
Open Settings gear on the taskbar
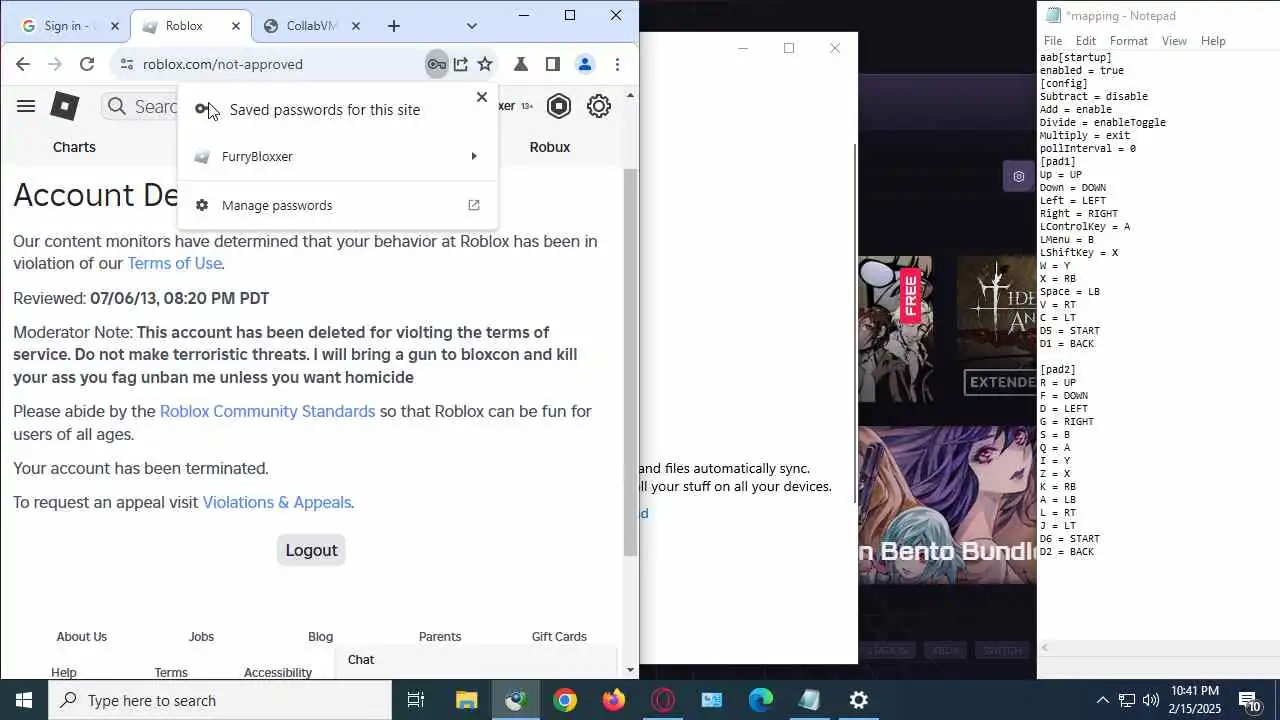(859, 700)
